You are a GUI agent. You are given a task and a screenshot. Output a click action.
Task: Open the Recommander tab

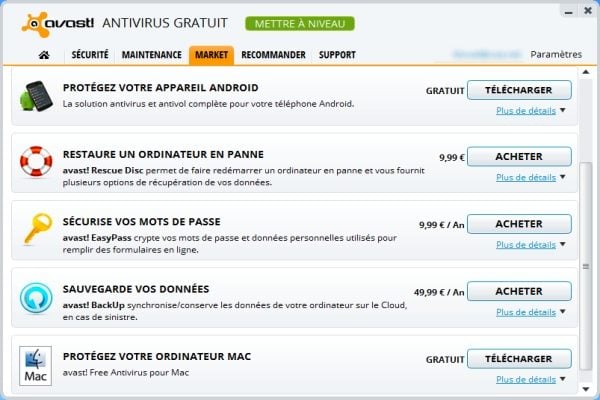273,55
